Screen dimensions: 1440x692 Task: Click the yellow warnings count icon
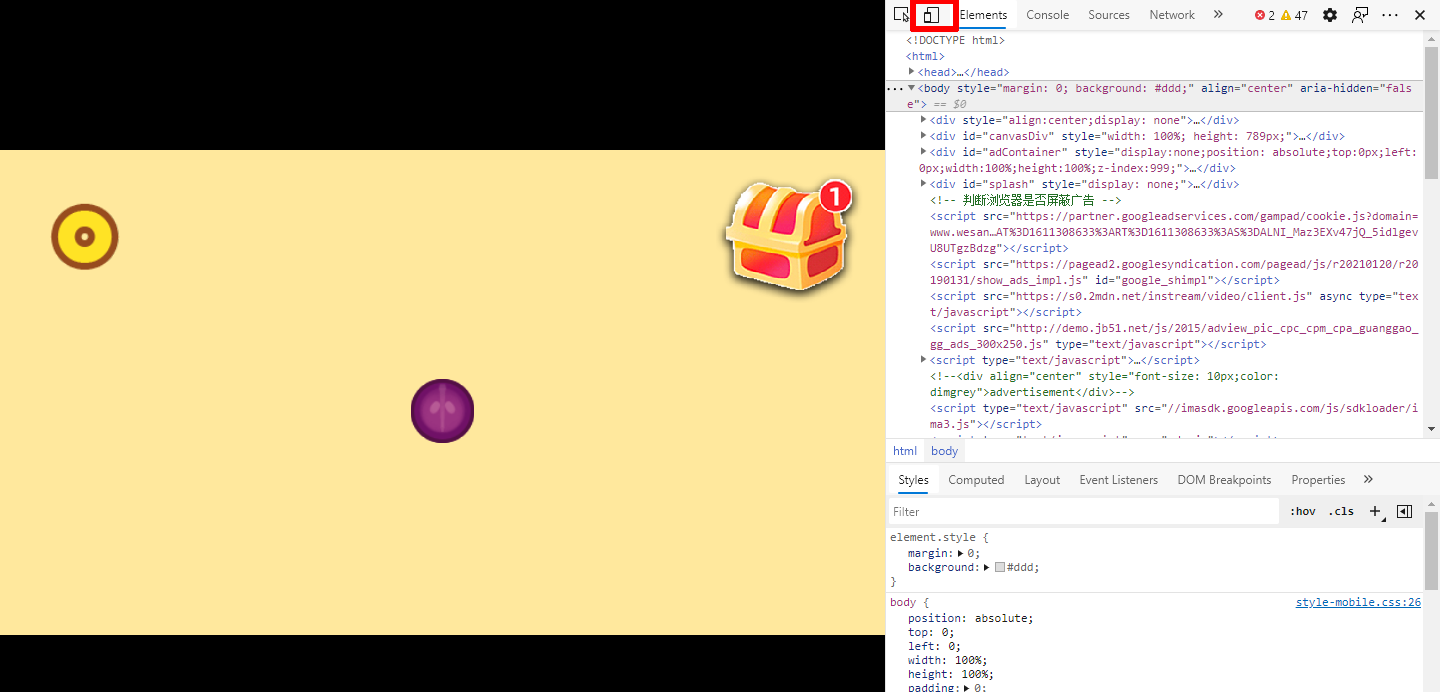(1286, 15)
